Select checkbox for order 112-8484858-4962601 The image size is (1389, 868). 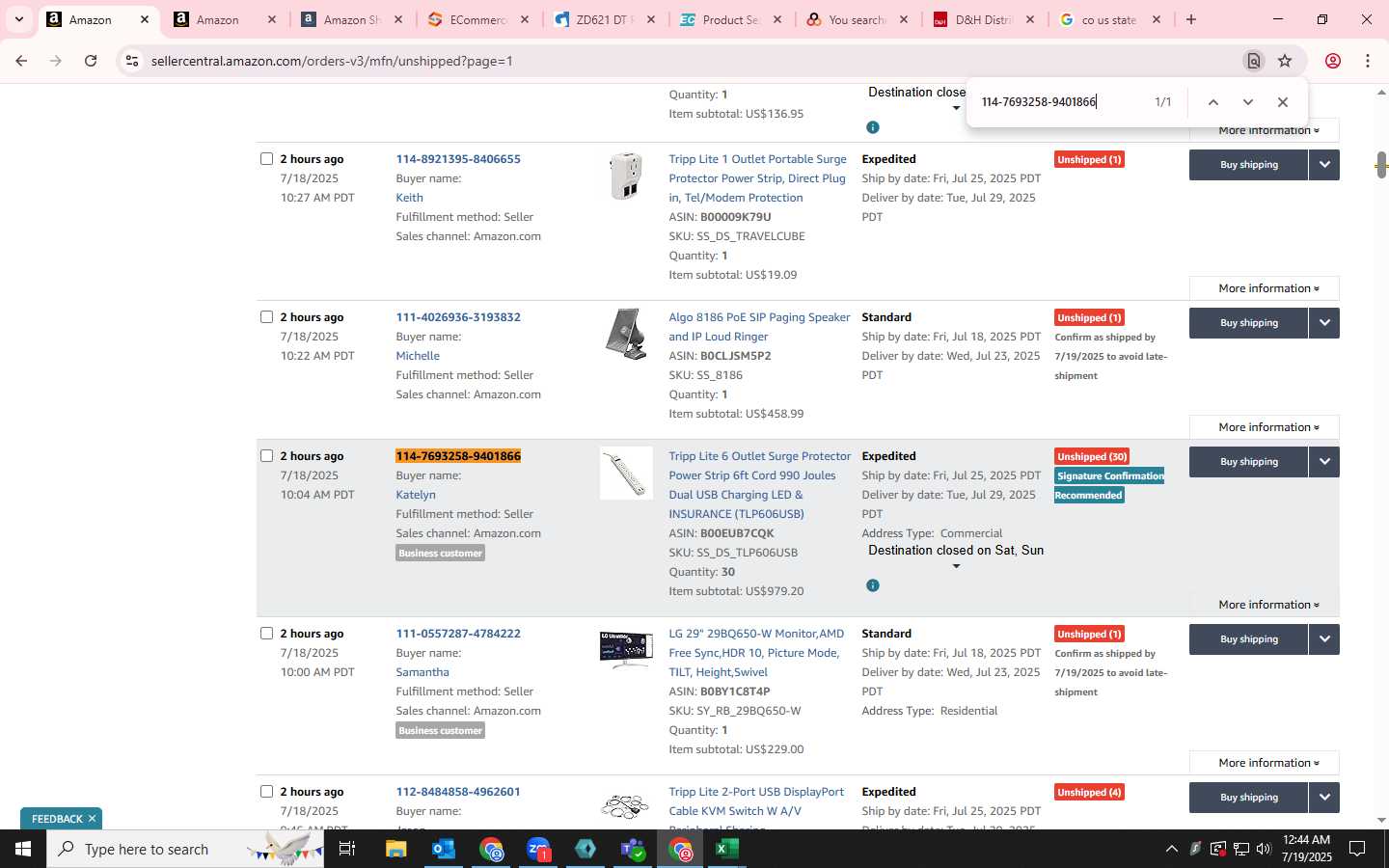[x=267, y=791]
